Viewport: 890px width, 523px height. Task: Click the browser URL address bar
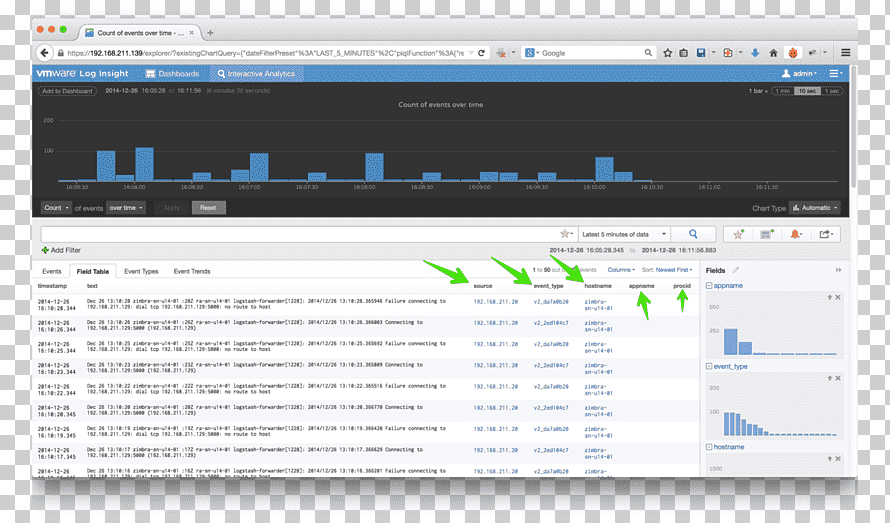266,53
